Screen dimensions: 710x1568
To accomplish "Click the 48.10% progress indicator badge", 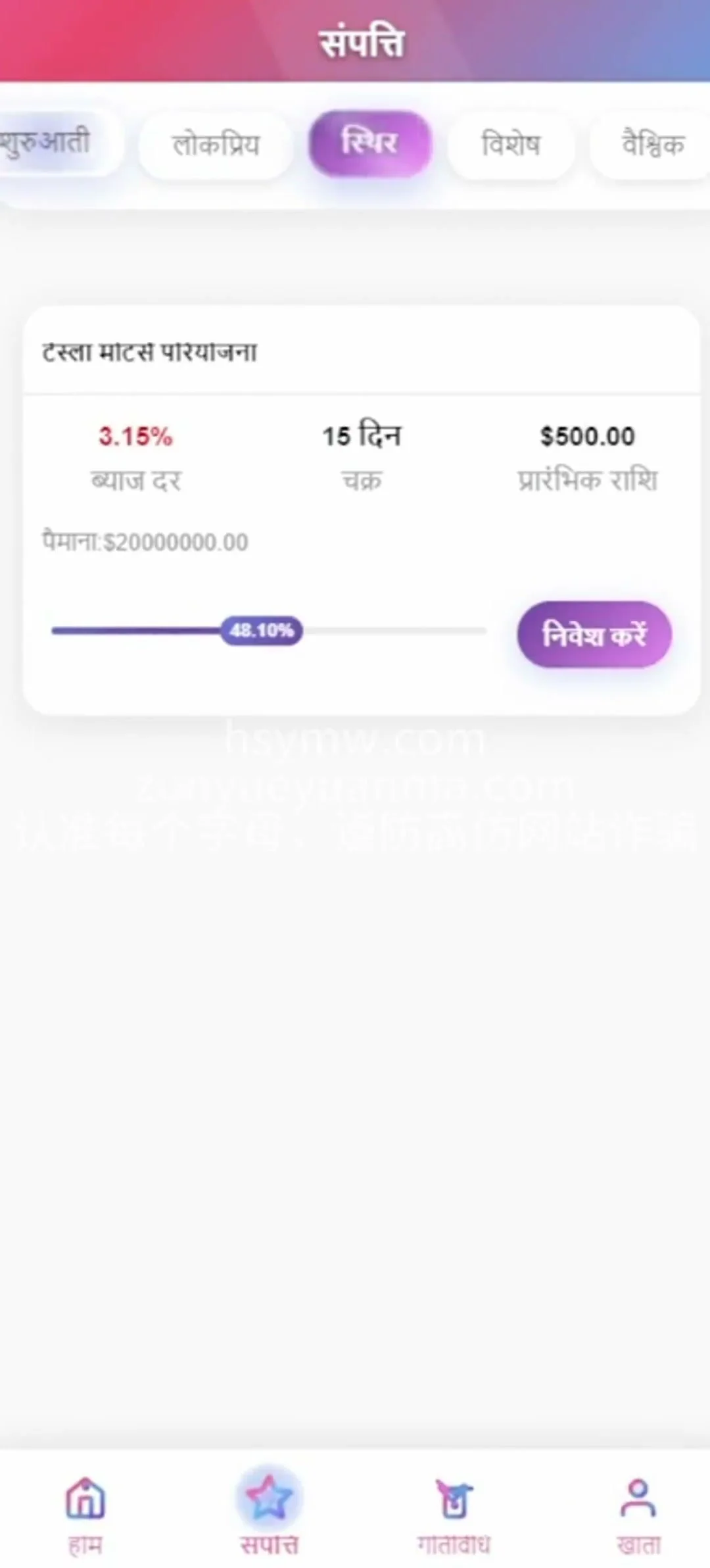I will 262,631.
